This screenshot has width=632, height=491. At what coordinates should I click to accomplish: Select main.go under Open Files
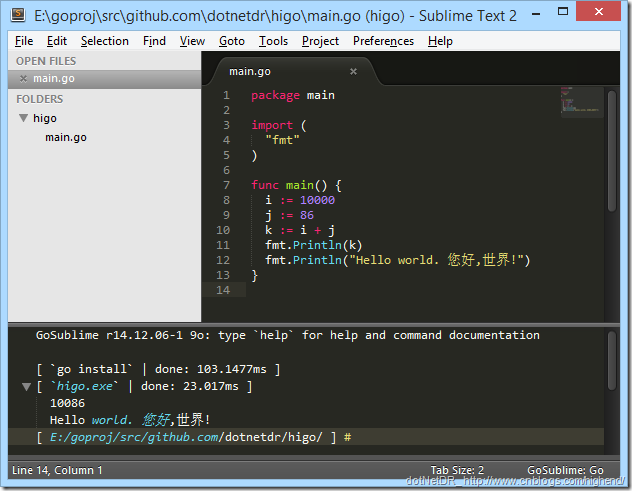(x=104, y=79)
